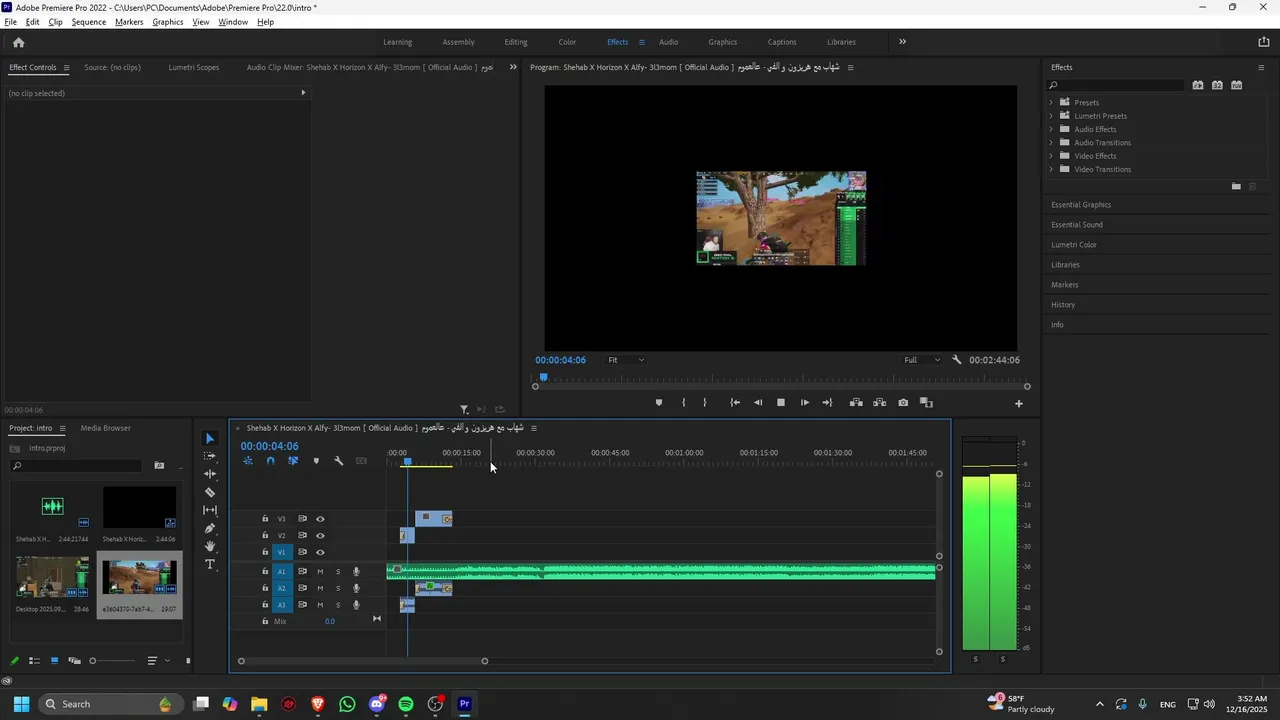Solo the A2 audio track
Screen dimensions: 1280x720
click(x=338, y=588)
